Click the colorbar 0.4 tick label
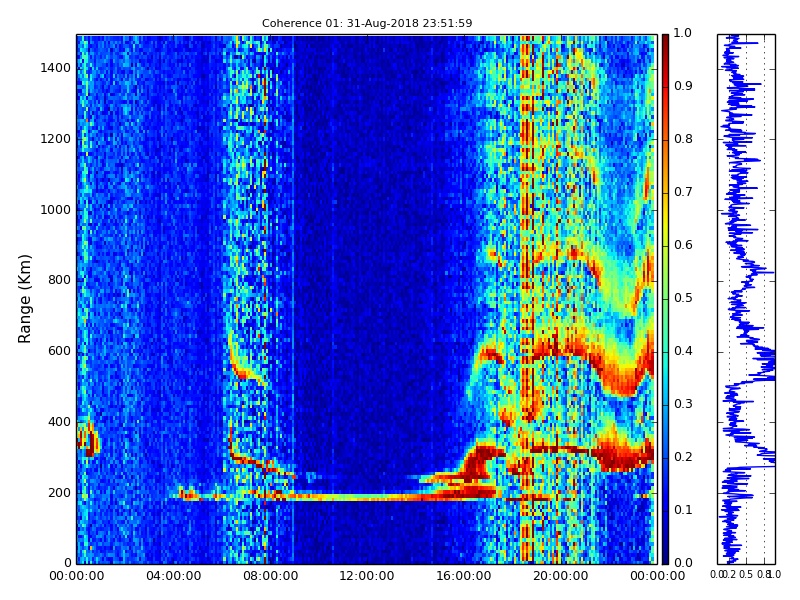800x600 pixels. coord(683,351)
